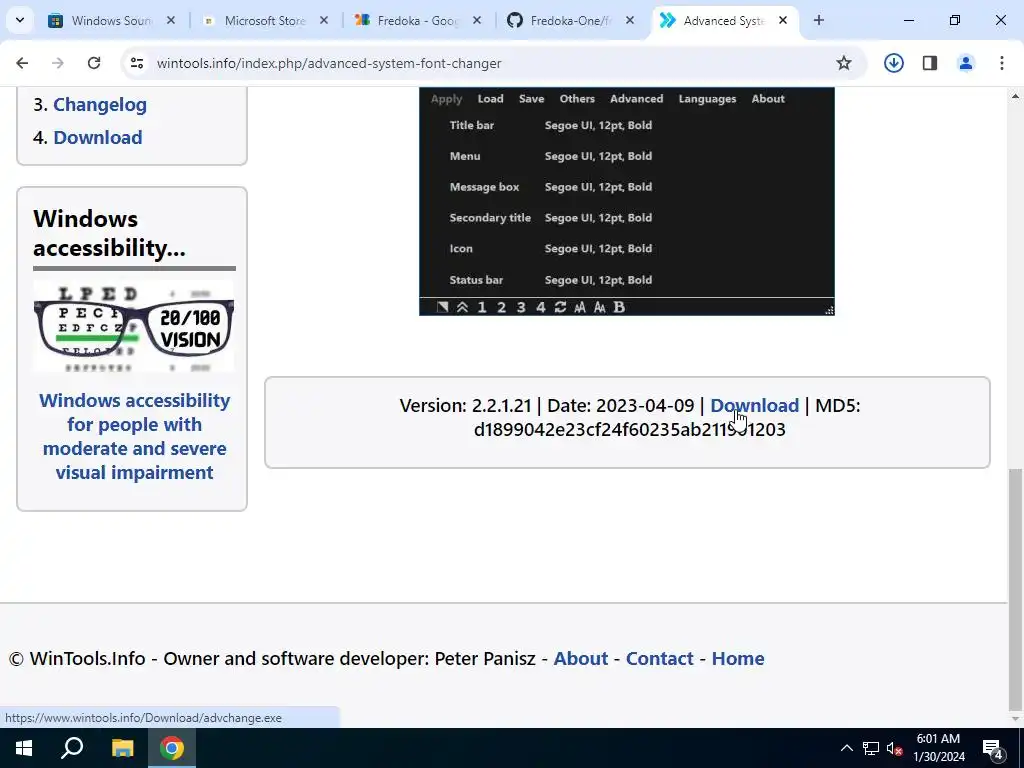
Task: Click the Menu font row
Action: (551, 156)
